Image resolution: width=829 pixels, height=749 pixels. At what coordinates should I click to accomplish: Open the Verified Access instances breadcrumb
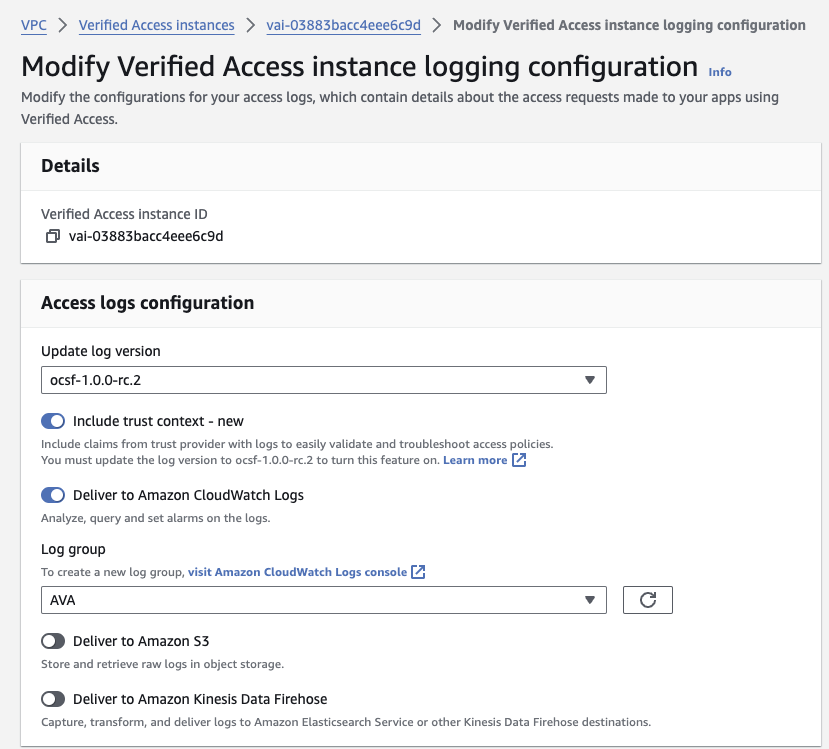coord(156,25)
